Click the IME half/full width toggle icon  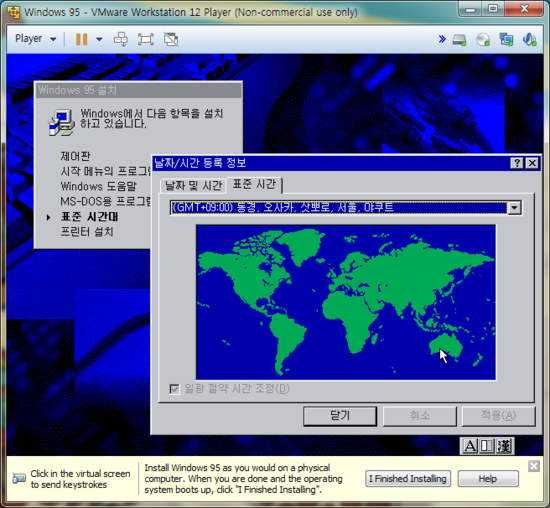(487, 446)
